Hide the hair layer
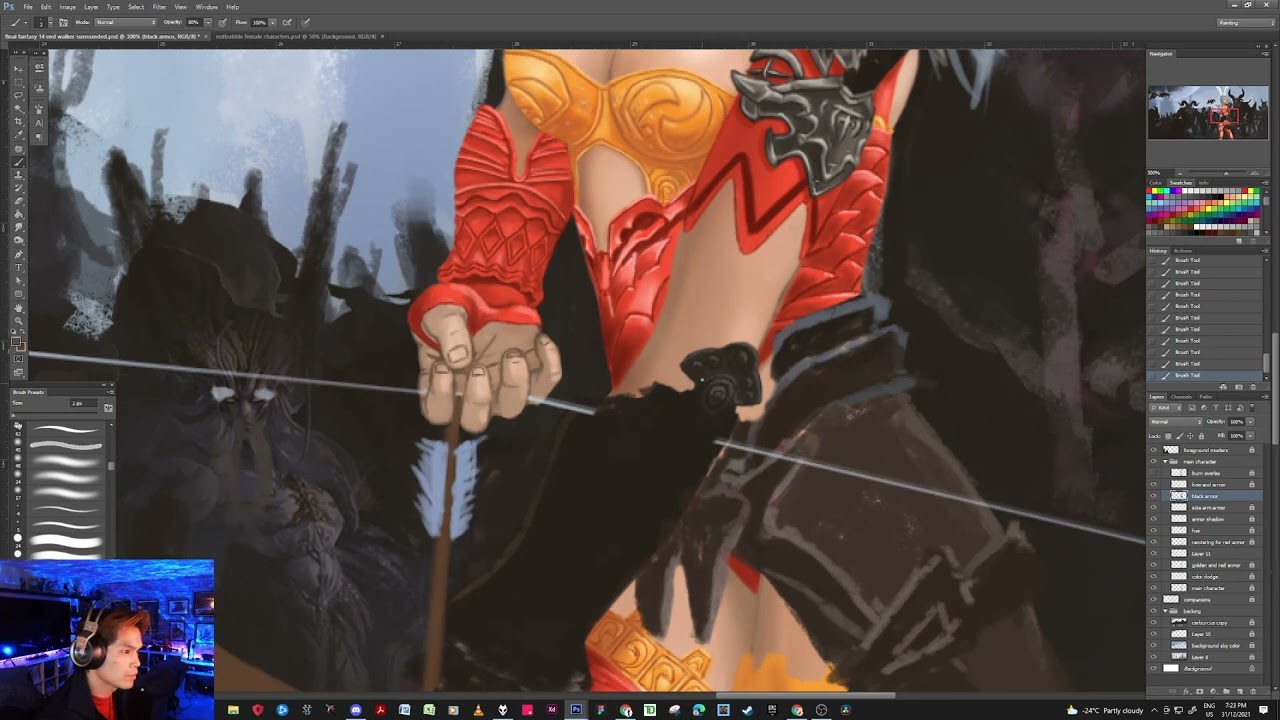 pos(1153,530)
